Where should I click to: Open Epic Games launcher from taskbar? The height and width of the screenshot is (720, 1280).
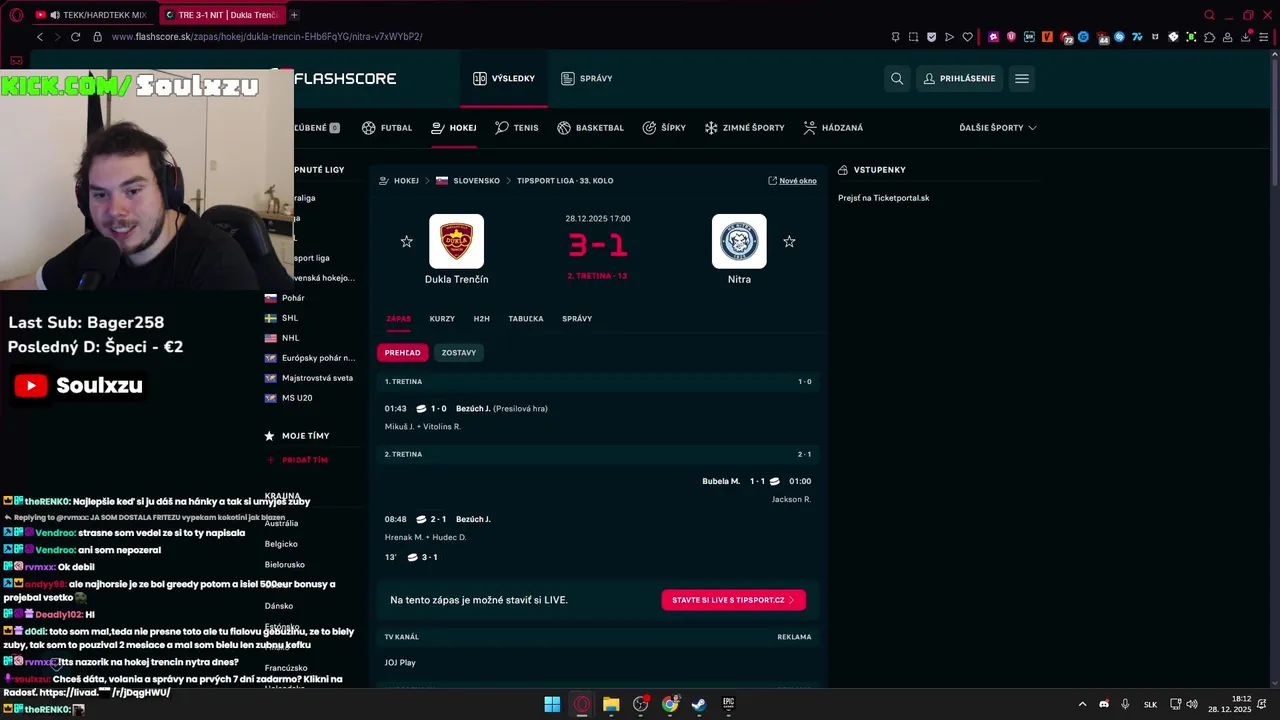728,704
